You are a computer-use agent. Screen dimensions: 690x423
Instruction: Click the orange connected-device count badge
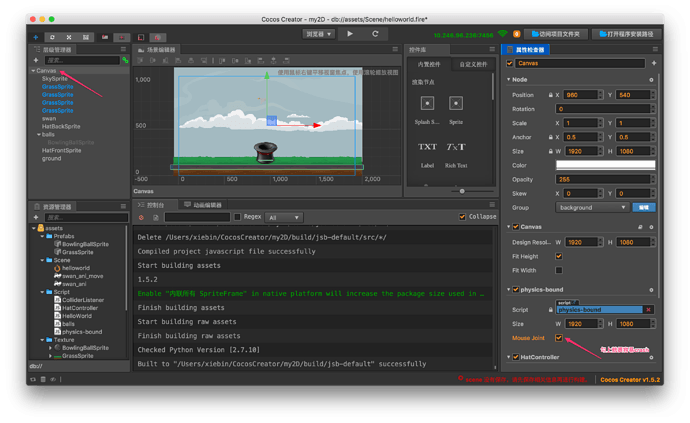point(517,34)
